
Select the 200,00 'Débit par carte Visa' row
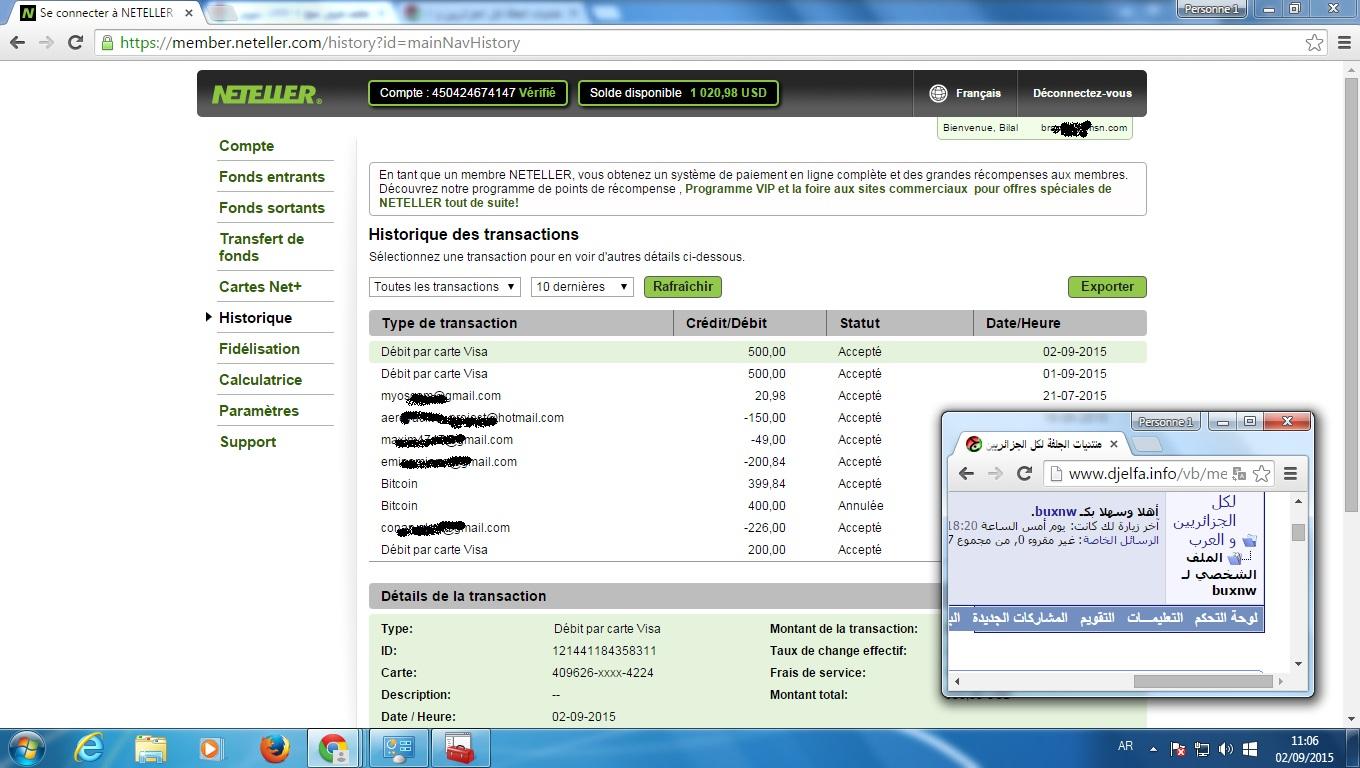click(655, 550)
